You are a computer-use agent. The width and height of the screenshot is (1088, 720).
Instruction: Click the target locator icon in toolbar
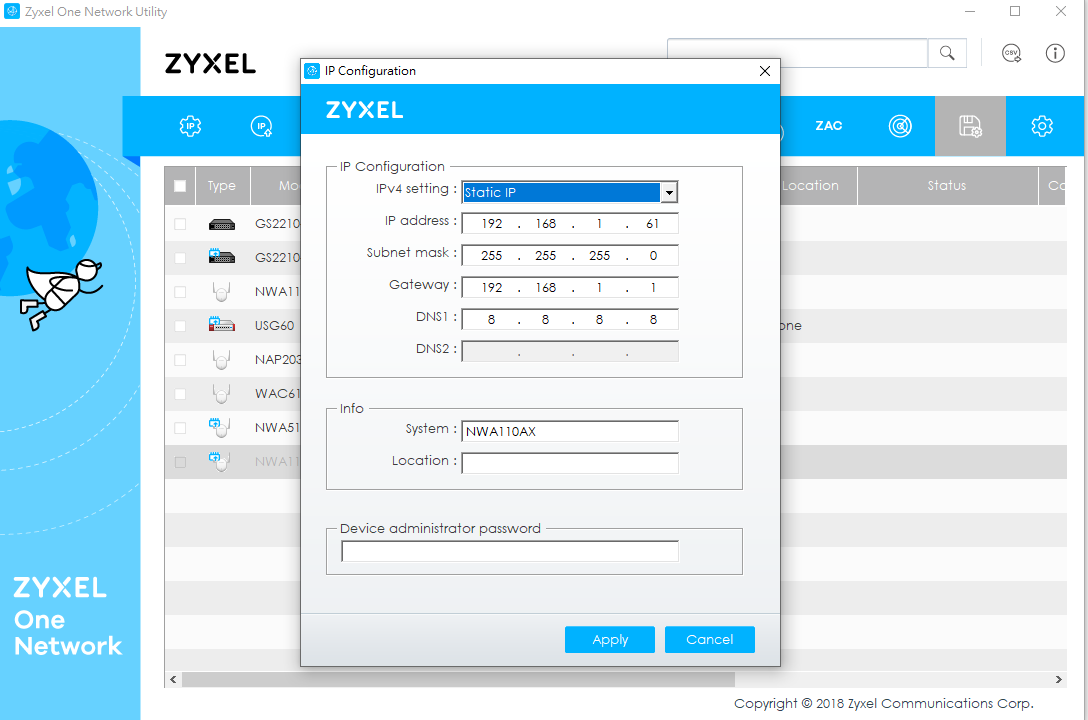point(900,126)
